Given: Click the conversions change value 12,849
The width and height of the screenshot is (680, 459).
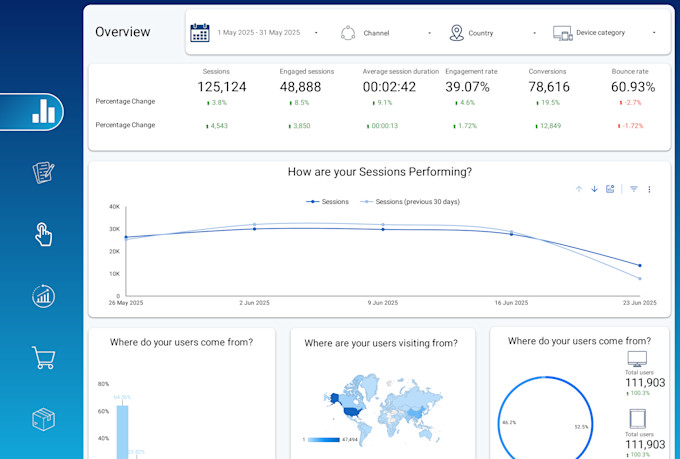Looking at the screenshot, I should (548, 126).
